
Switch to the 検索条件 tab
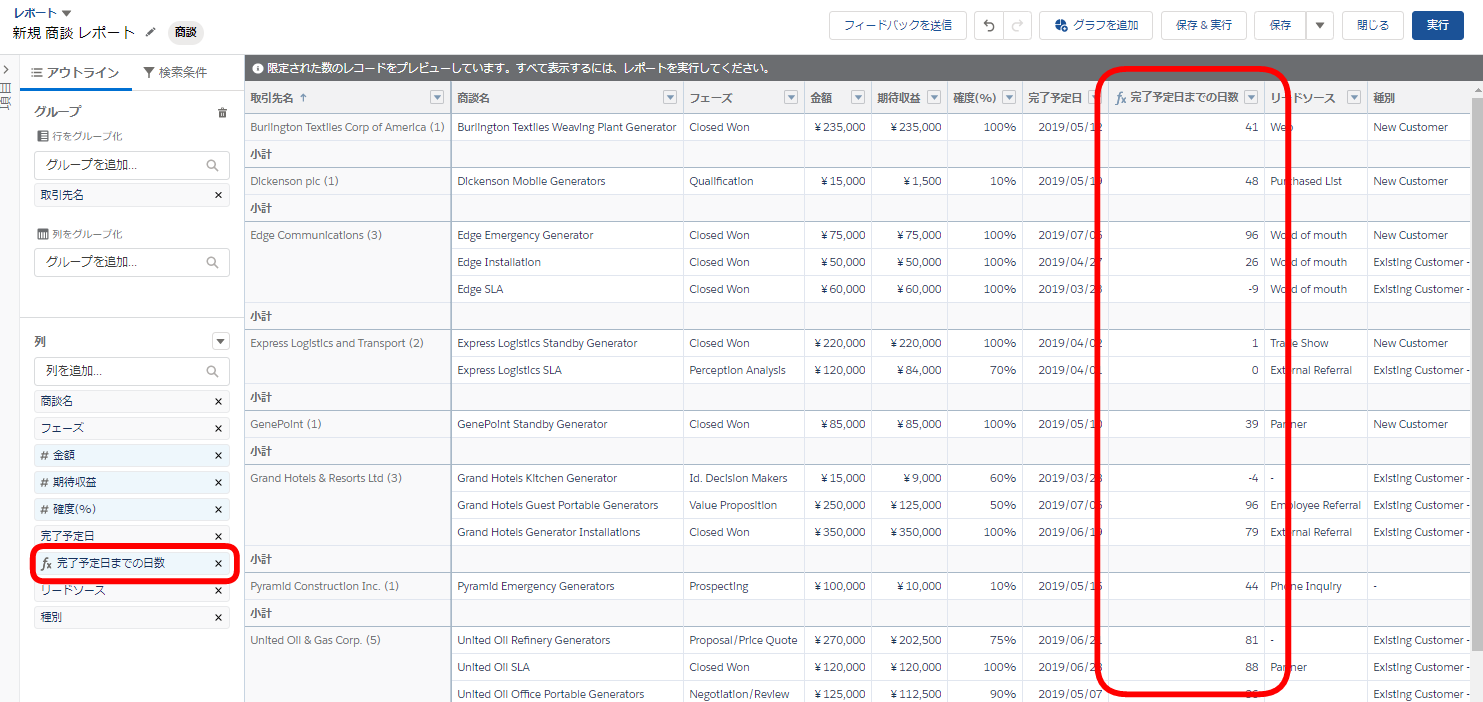[175, 72]
